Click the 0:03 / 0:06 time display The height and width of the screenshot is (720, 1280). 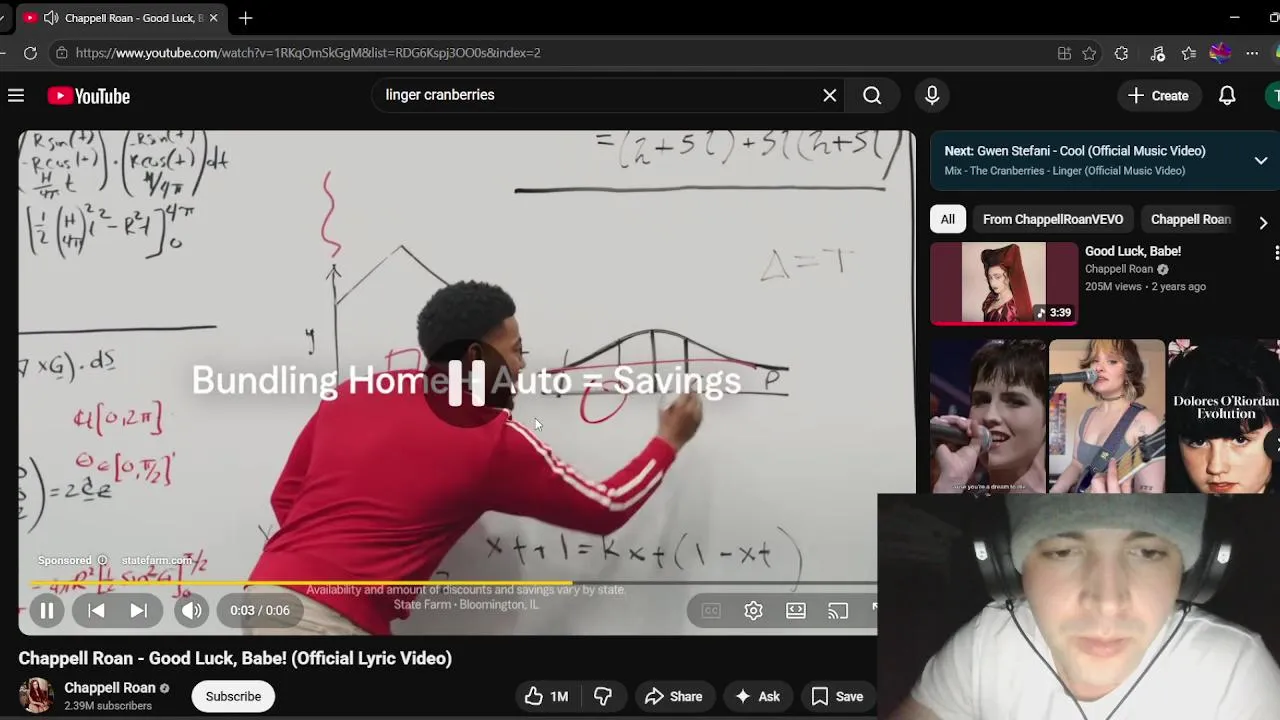click(260, 610)
